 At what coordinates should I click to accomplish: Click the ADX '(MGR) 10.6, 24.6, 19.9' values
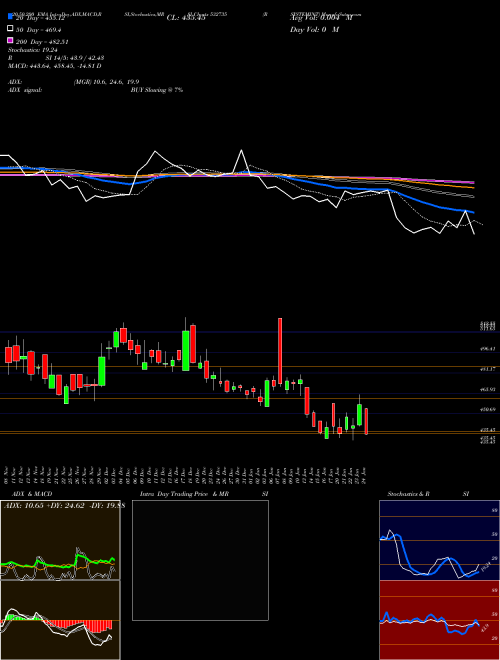click(x=106, y=82)
